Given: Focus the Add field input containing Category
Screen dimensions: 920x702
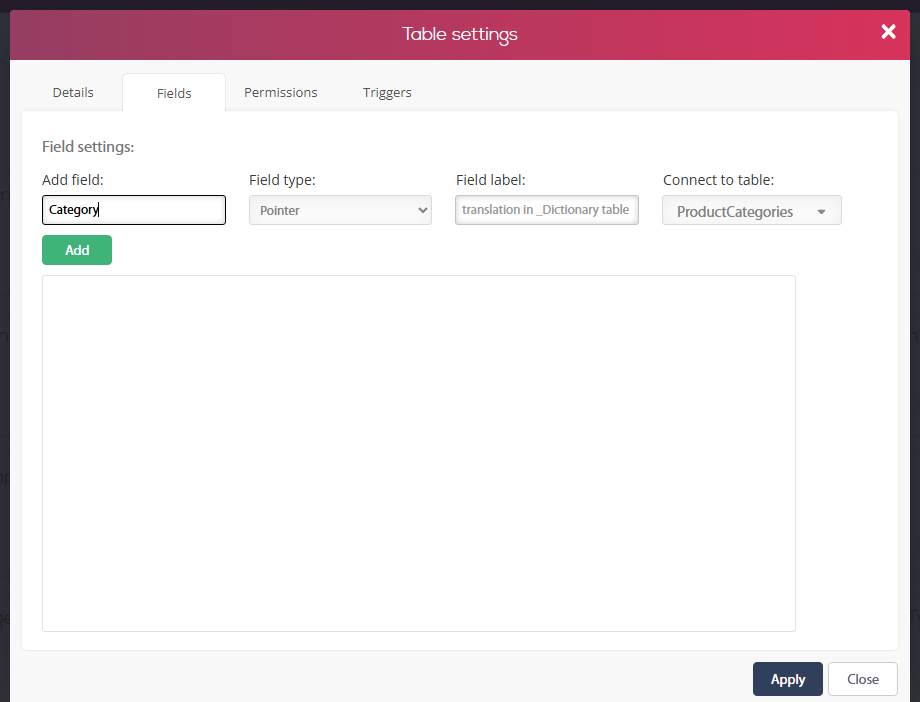Looking at the screenshot, I should coord(134,210).
